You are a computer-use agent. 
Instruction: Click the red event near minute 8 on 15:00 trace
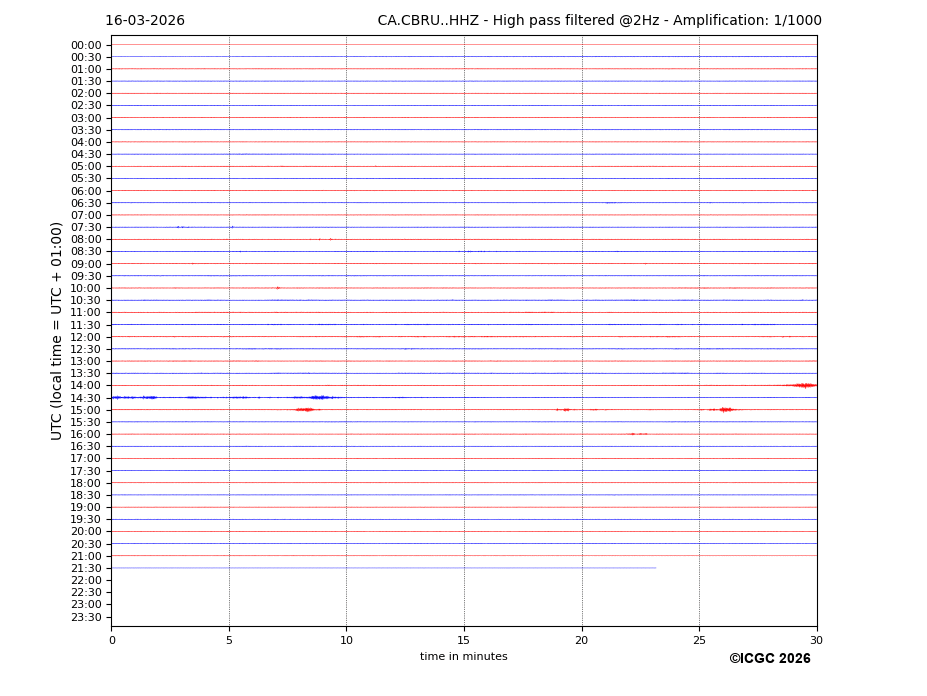304,409
